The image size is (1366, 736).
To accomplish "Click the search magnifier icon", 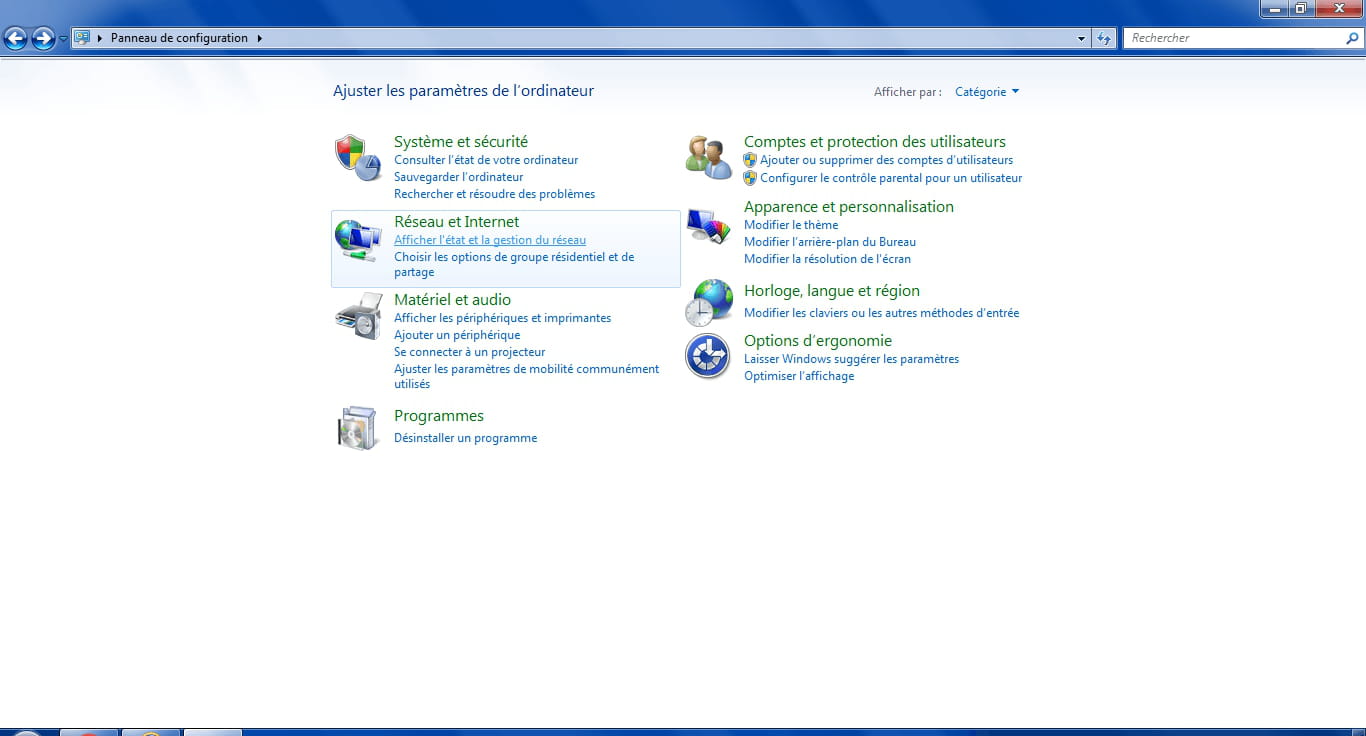I will pos(1352,38).
